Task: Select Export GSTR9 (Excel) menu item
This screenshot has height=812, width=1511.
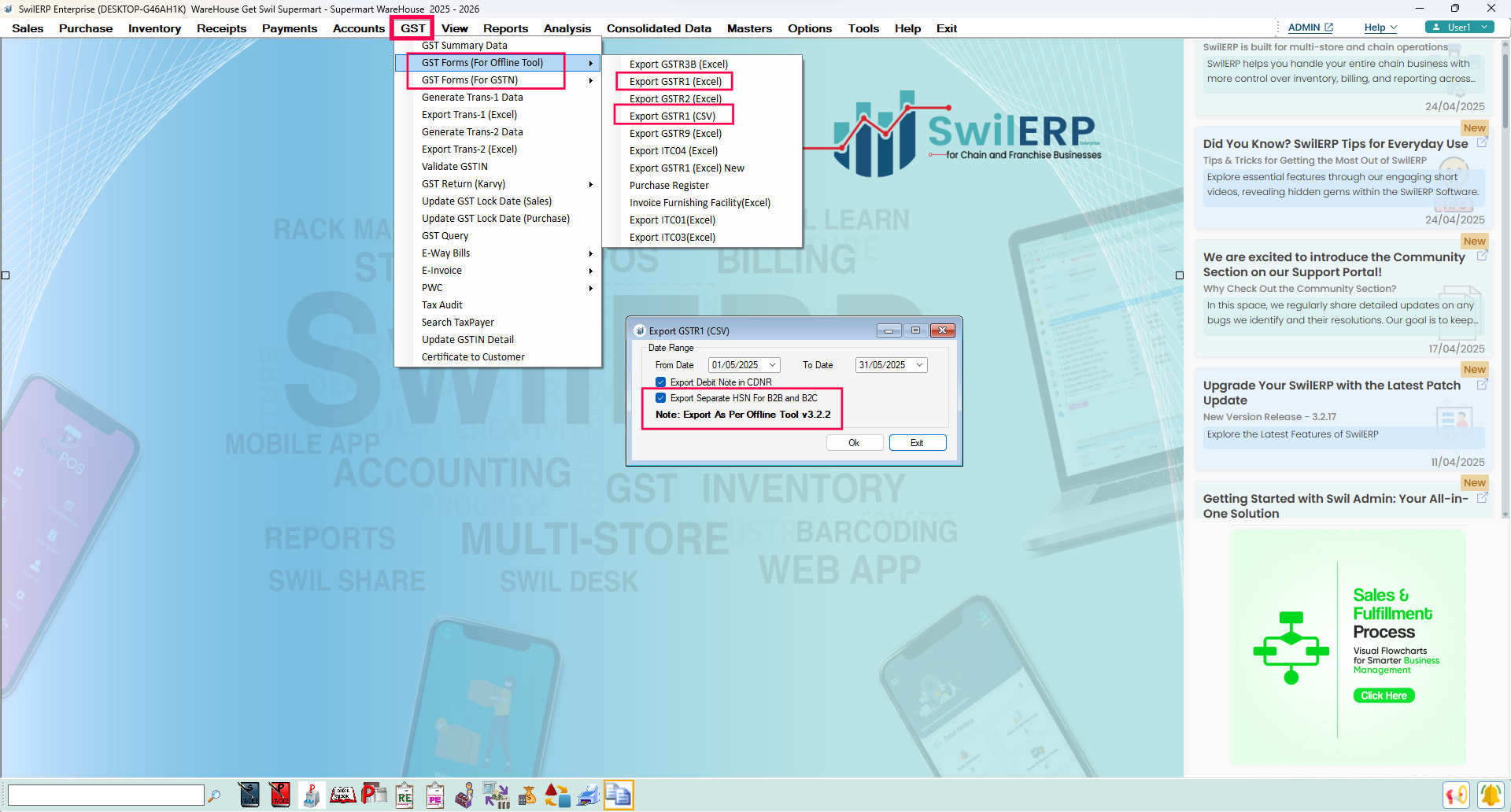Action: (x=675, y=134)
